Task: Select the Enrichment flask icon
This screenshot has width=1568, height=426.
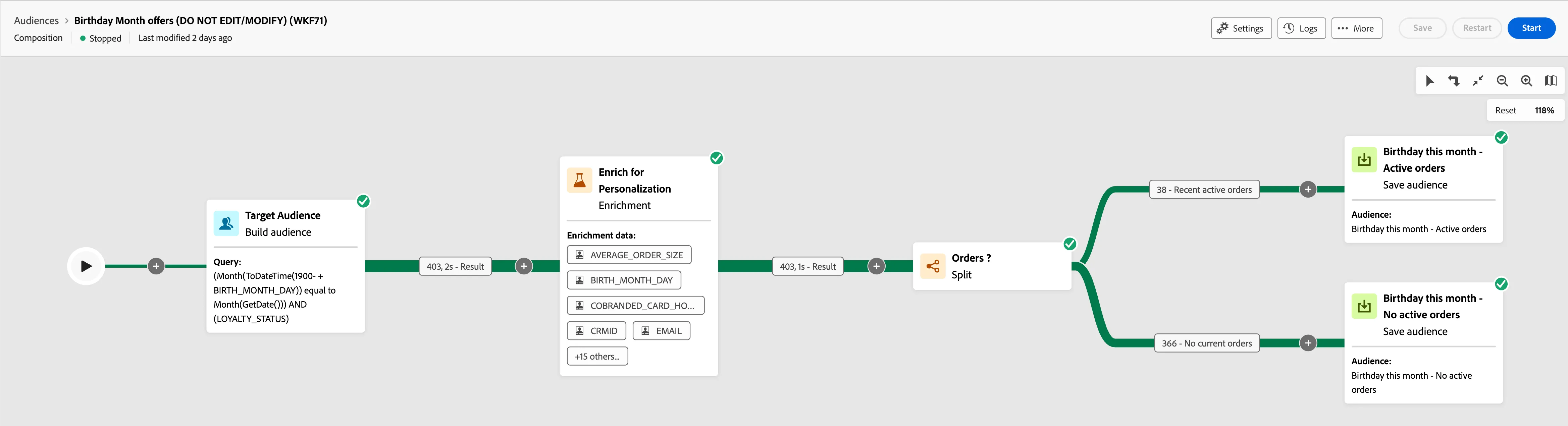Action: coord(579,180)
